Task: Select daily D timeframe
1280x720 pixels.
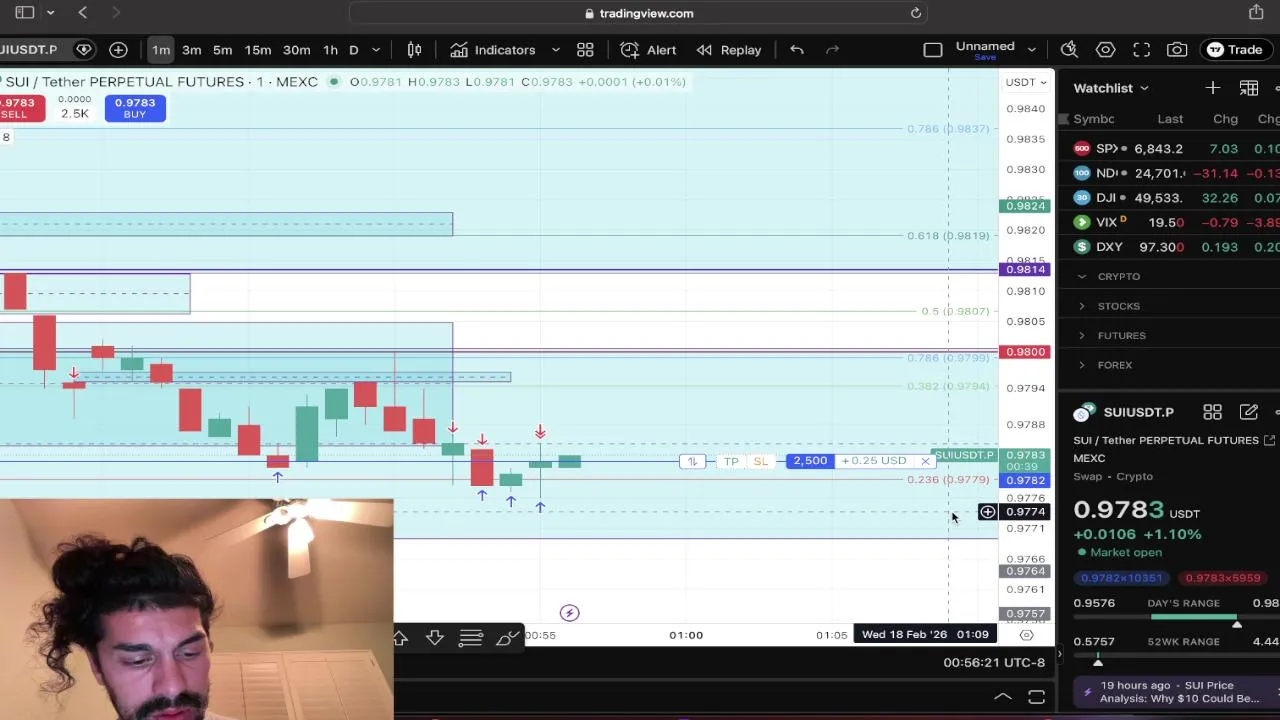Action: click(353, 50)
